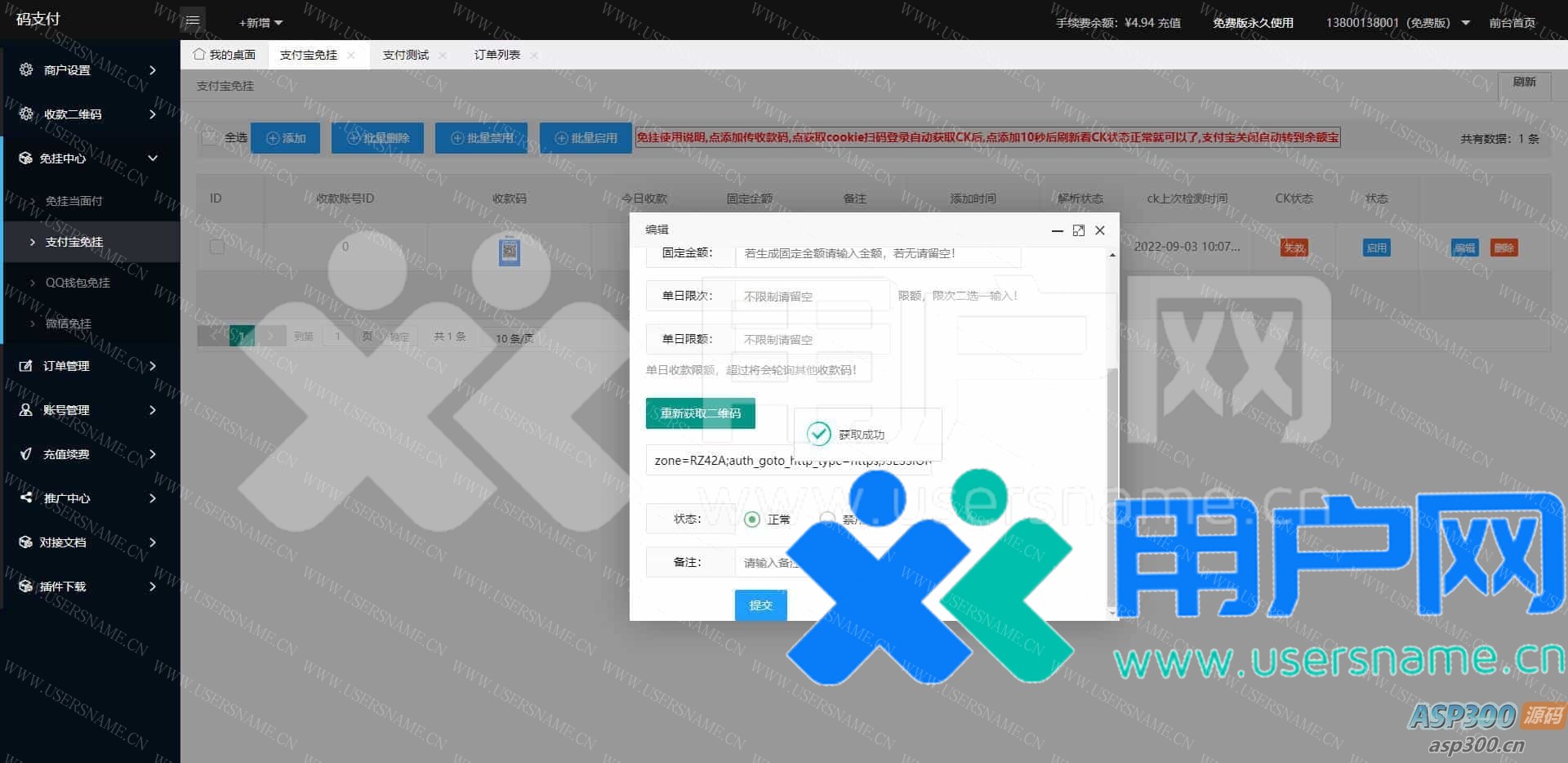
Task: Select the 正常 status radio button
Action: [752, 520]
